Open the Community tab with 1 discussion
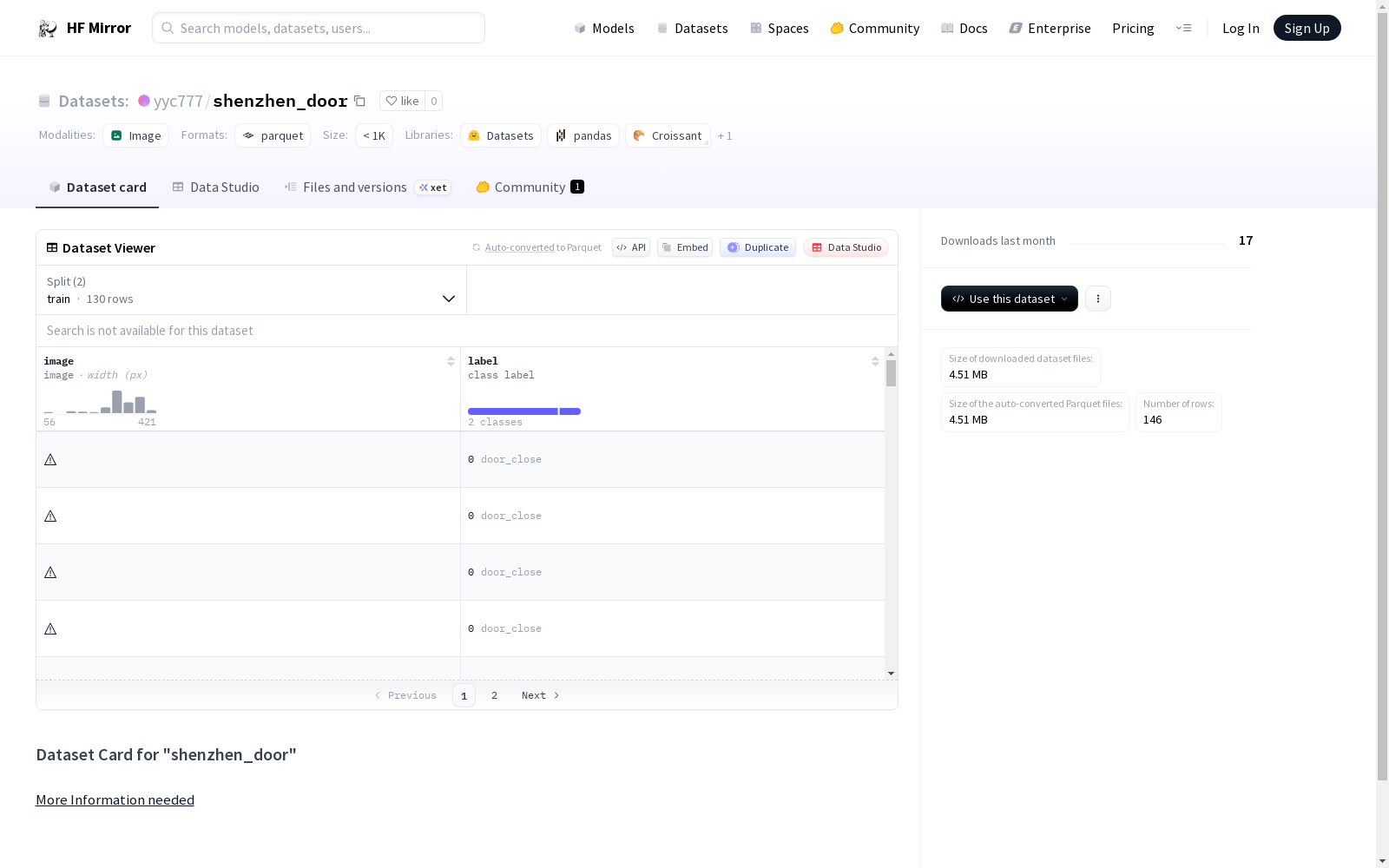Image resolution: width=1389 pixels, height=868 pixels. 530,187
